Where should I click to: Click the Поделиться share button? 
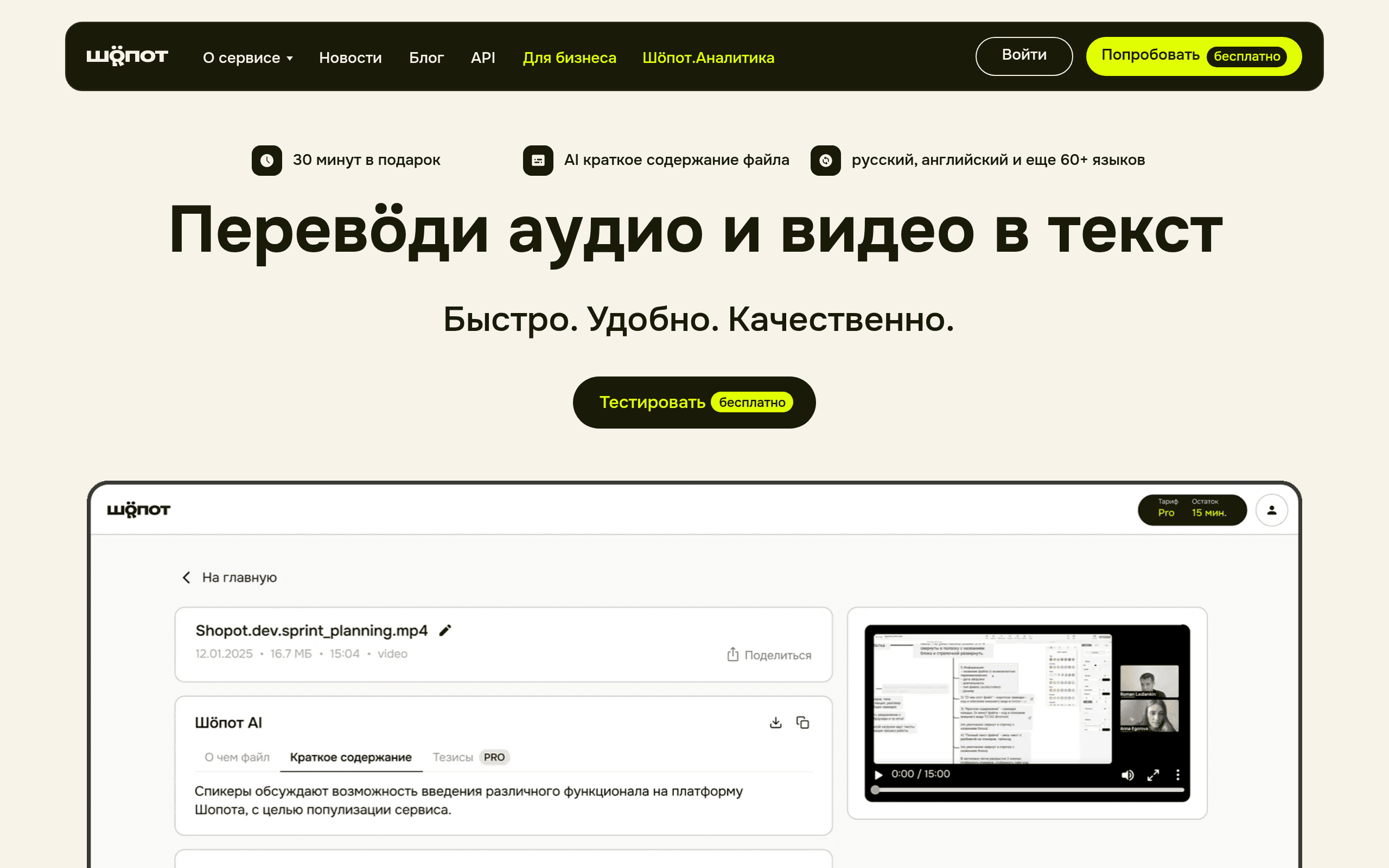point(769,654)
